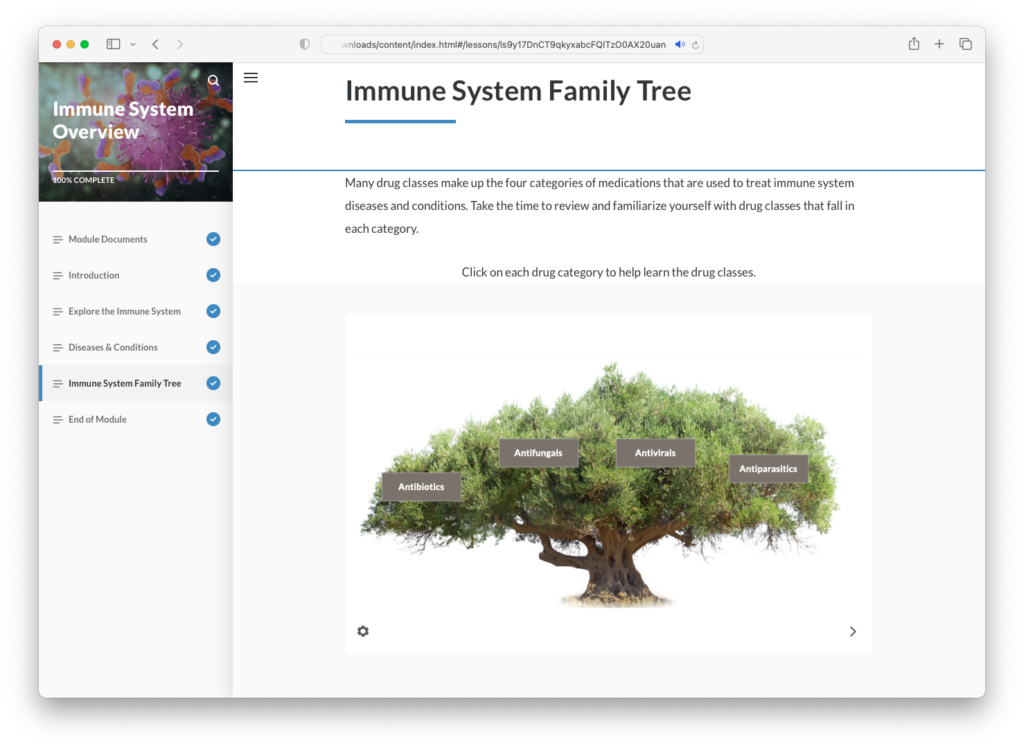Click checkmark next to Explore the Immune System

[x=213, y=311]
